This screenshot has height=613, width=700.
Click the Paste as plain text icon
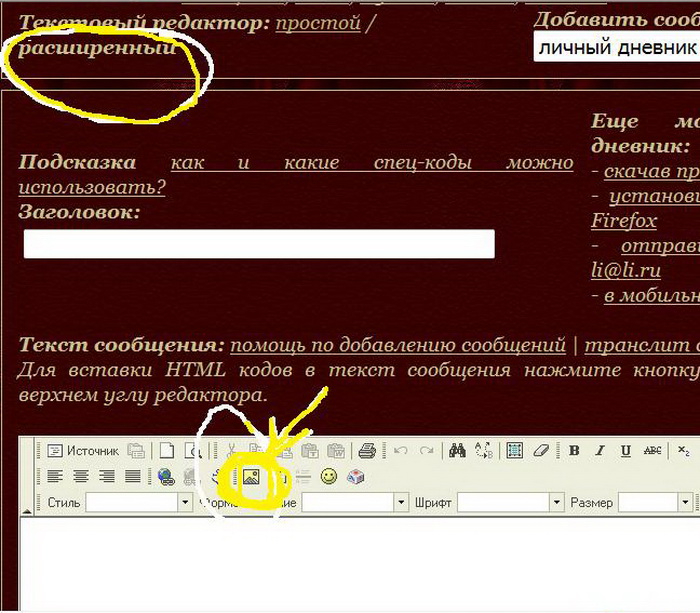[x=309, y=451]
